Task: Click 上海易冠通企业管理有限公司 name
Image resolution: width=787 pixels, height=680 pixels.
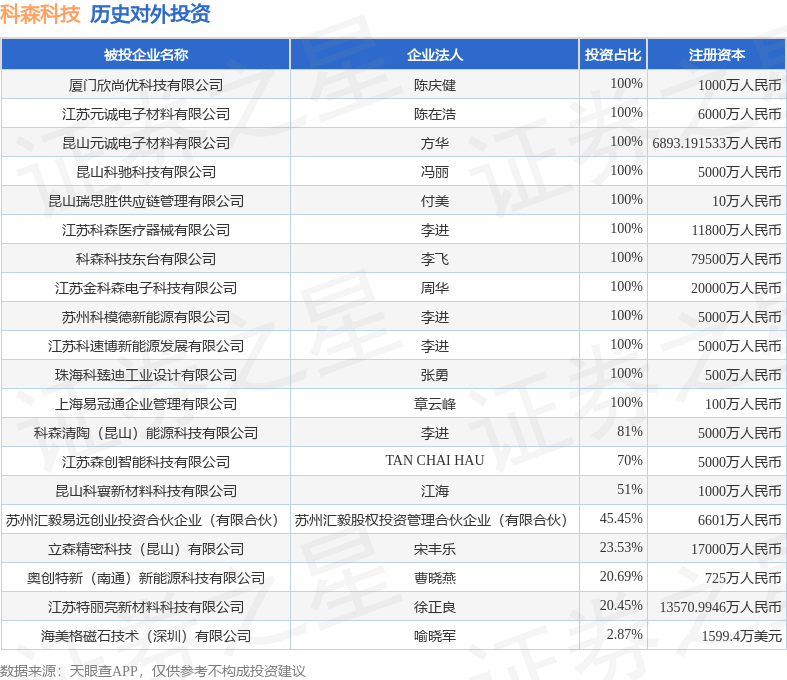Action: (x=146, y=404)
